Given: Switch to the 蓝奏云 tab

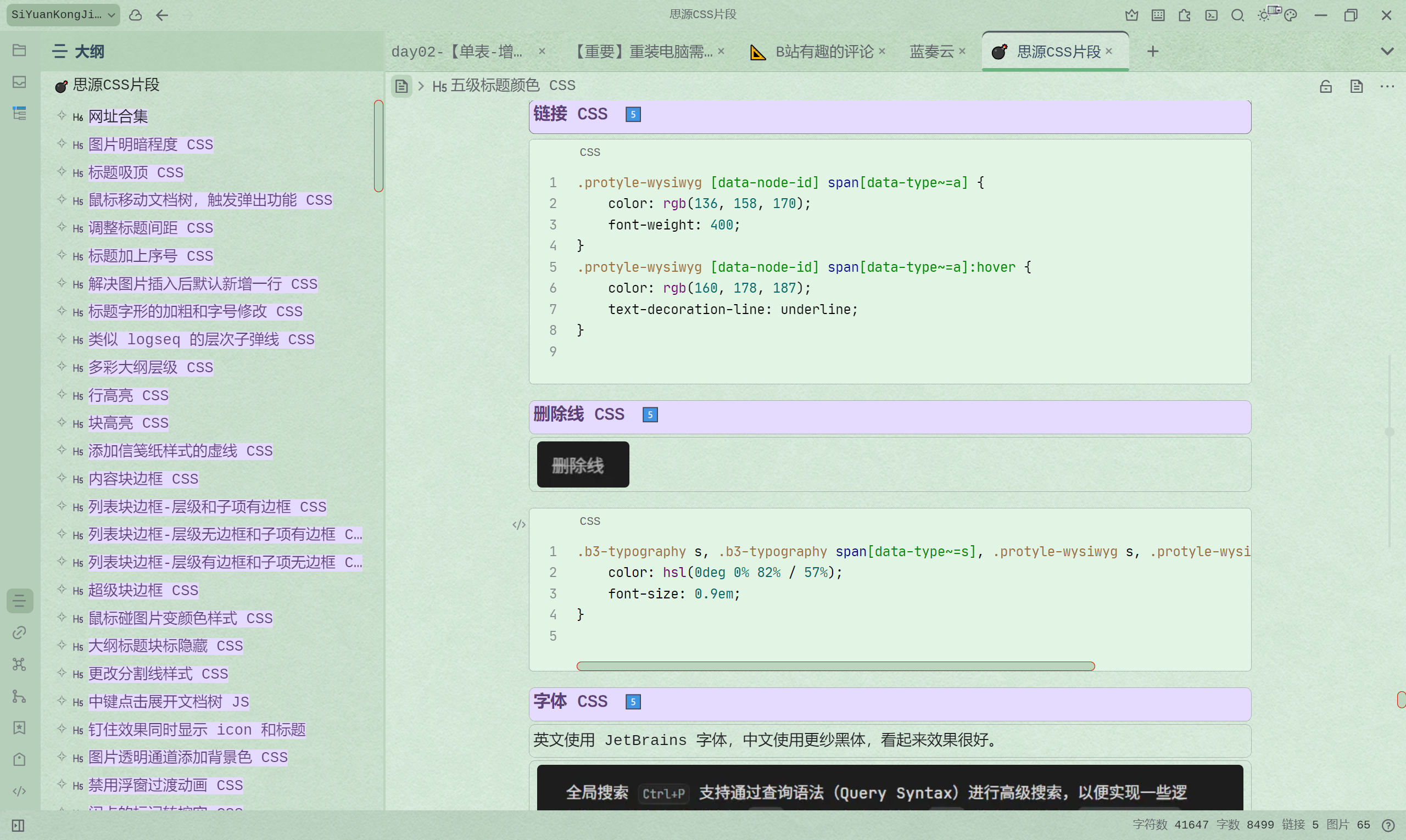Looking at the screenshot, I should 931,52.
